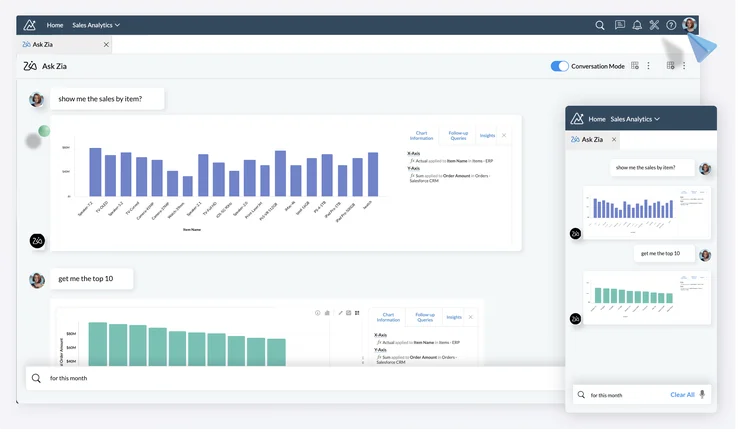Click lower Zia avatar in mobile panel
This screenshot has width=744, height=440.
[575, 319]
